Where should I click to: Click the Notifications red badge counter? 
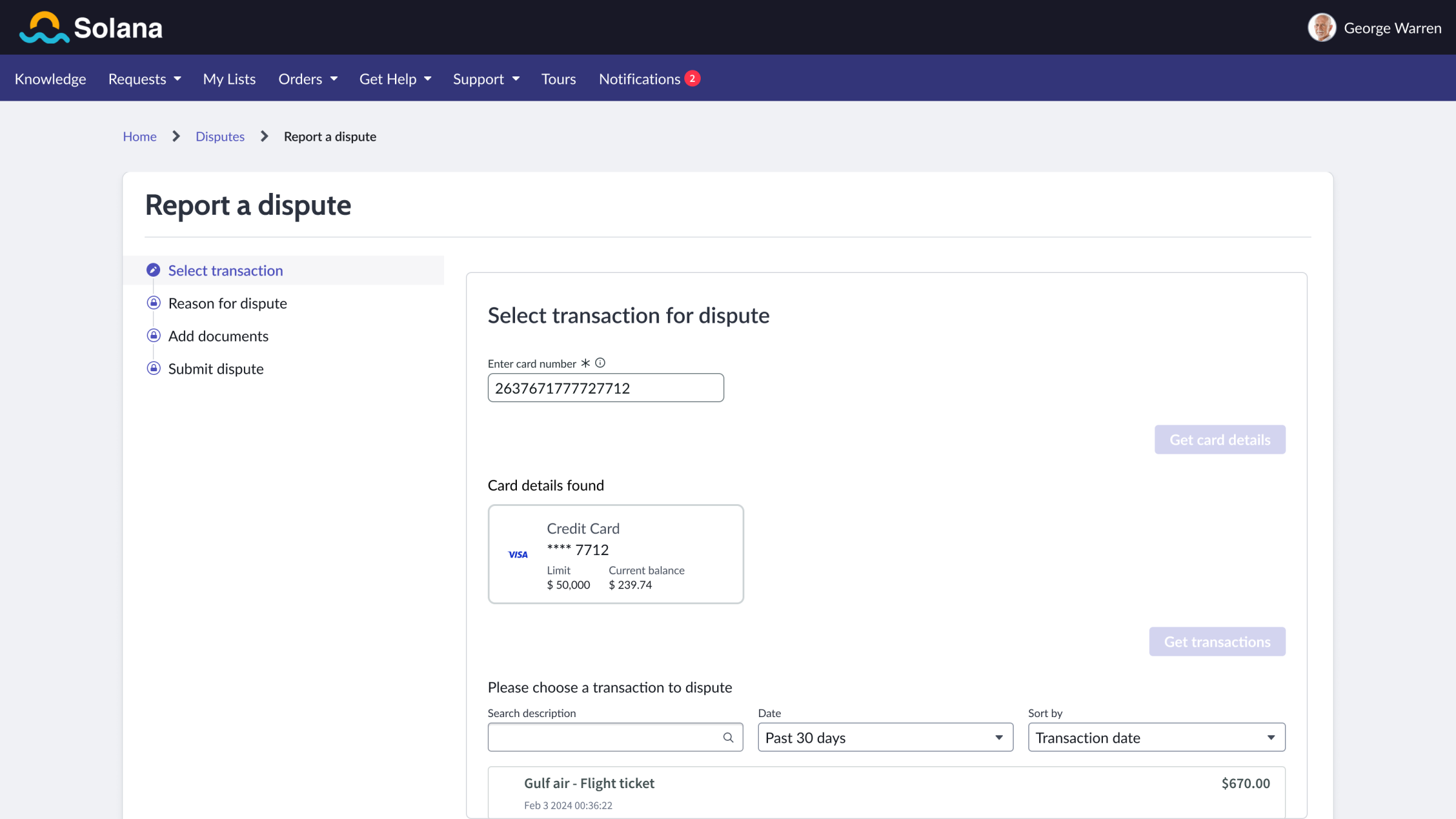[692, 78]
